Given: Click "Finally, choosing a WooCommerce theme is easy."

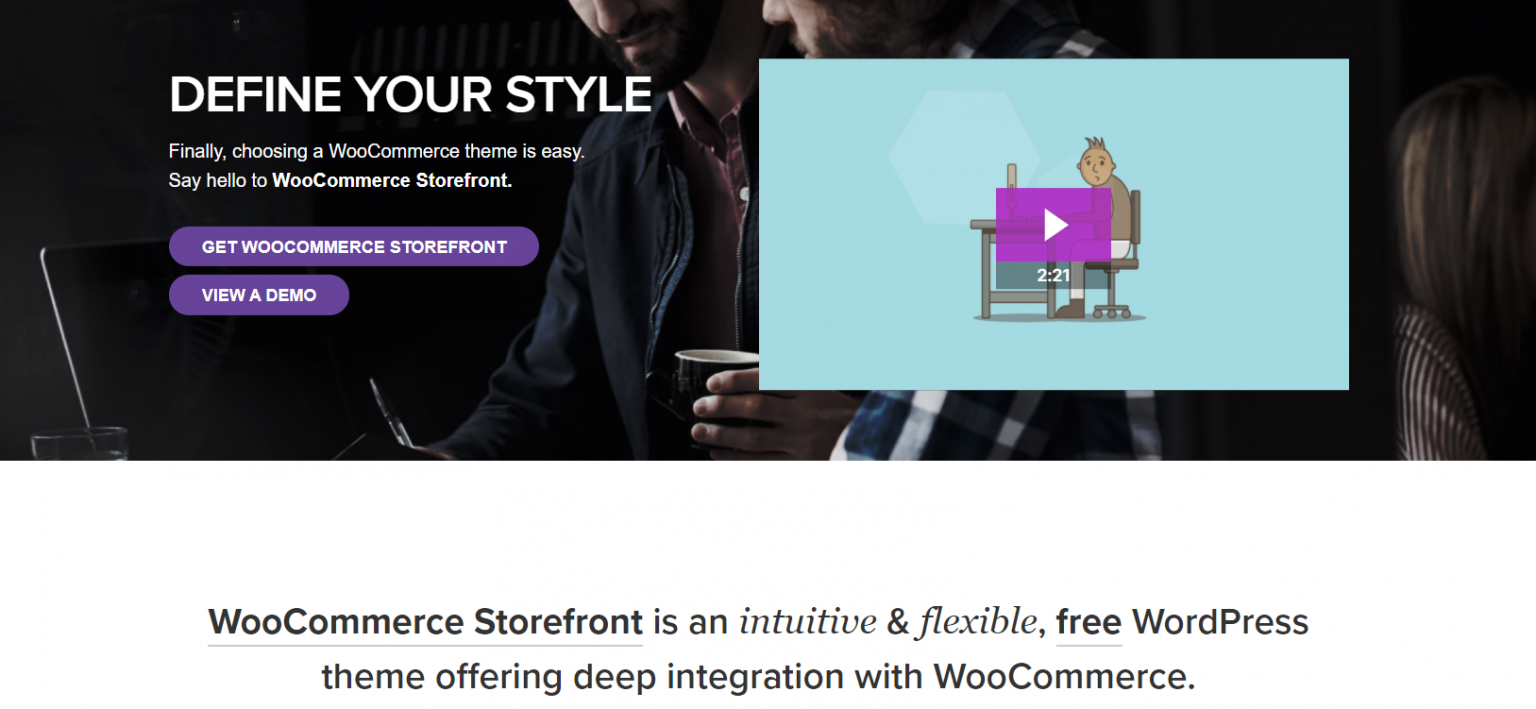Looking at the screenshot, I should point(377,152).
